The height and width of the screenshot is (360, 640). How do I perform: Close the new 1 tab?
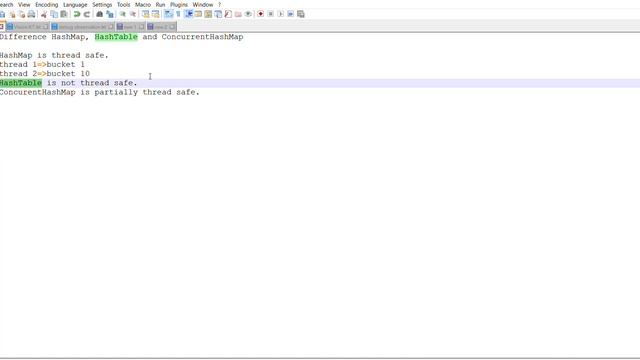(x=141, y=27)
